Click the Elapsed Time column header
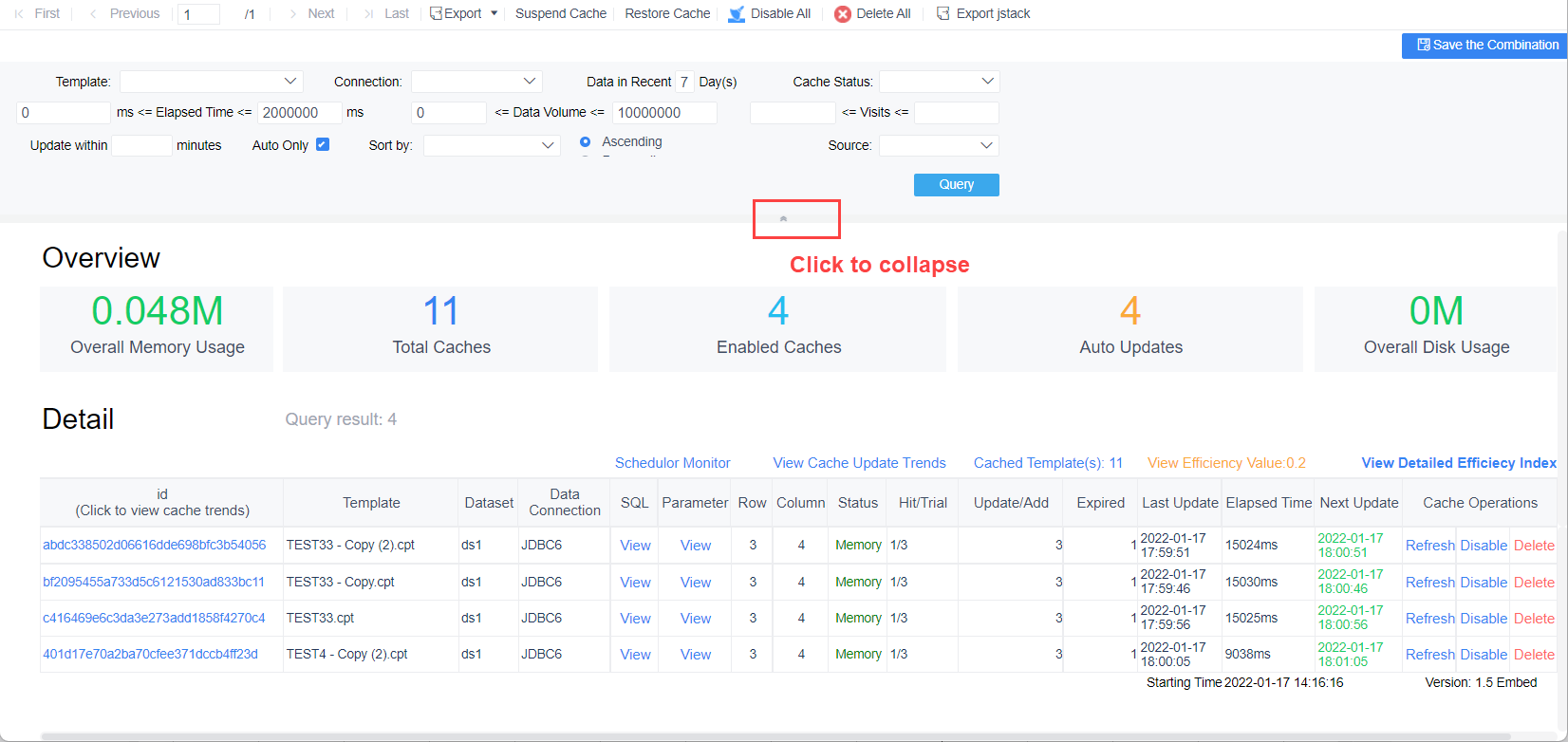This screenshot has width=1568, height=742. (1268, 503)
